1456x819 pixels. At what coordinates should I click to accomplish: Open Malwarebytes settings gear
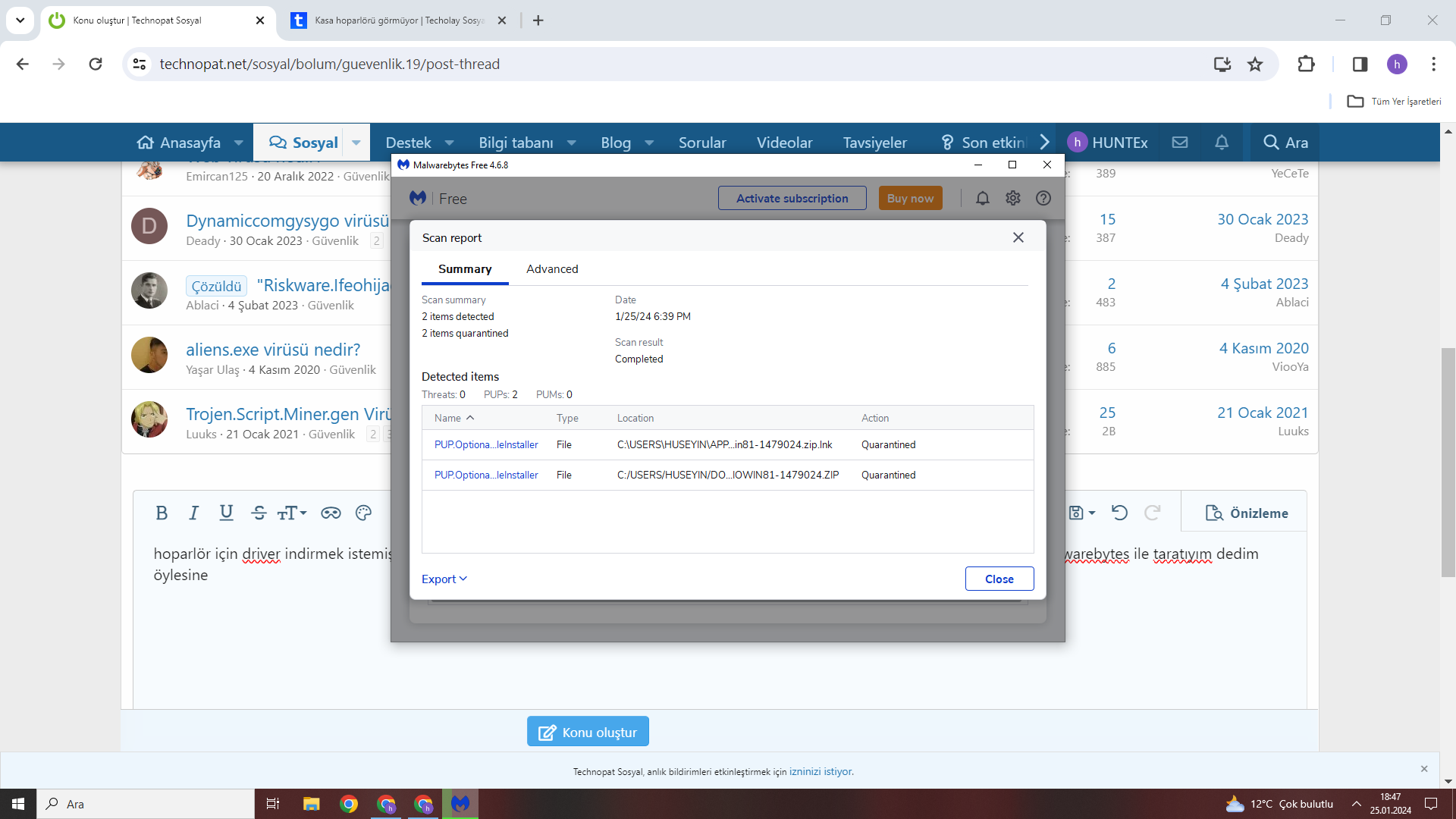click(x=1012, y=198)
